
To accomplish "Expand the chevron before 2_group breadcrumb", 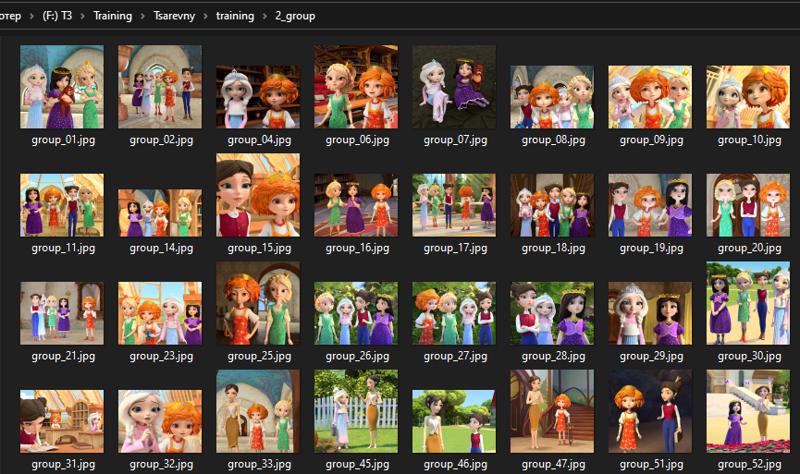I will 265,16.
